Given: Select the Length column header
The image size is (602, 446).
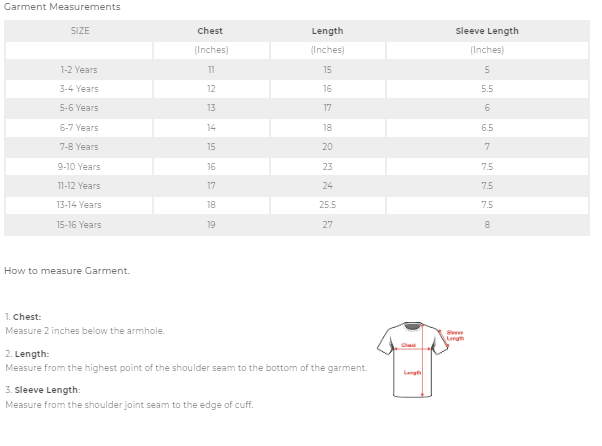Looking at the screenshot, I should [327, 31].
